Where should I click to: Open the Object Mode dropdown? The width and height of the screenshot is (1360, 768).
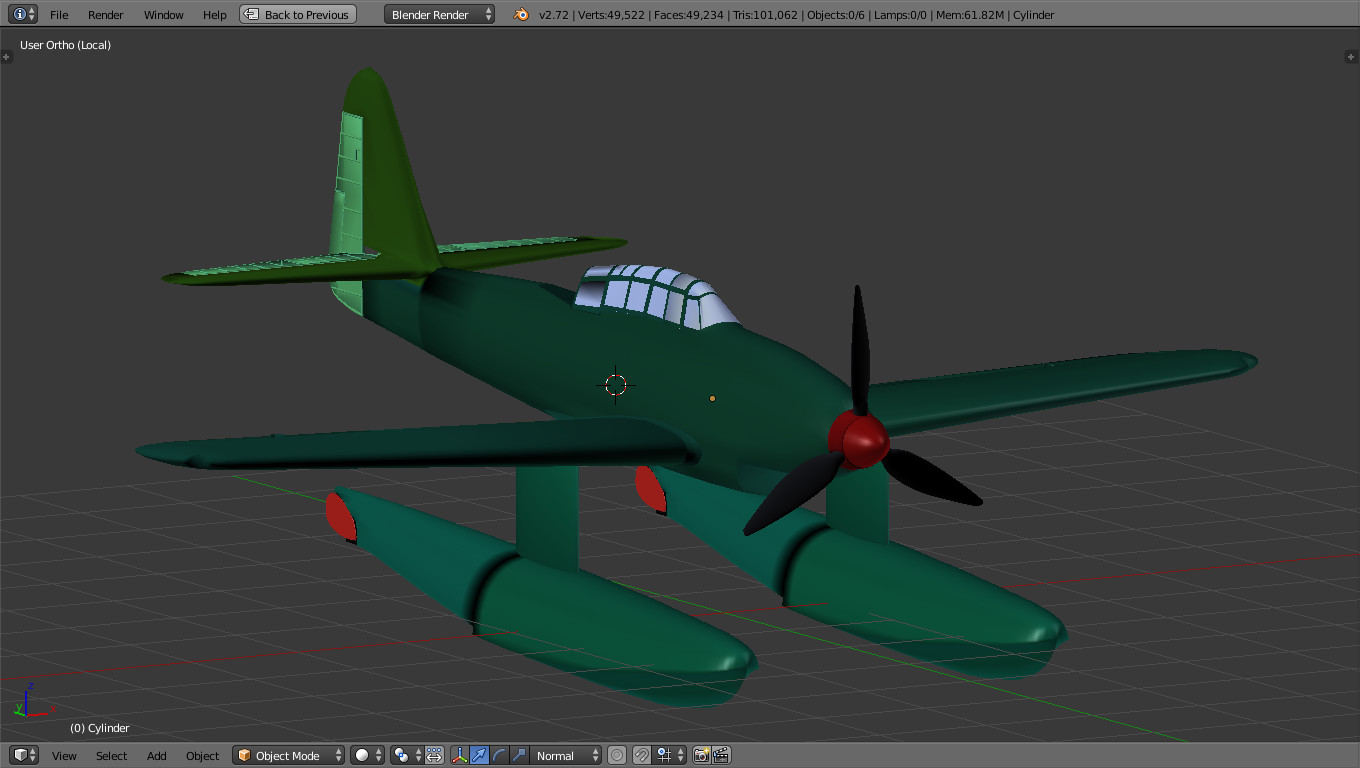click(289, 755)
